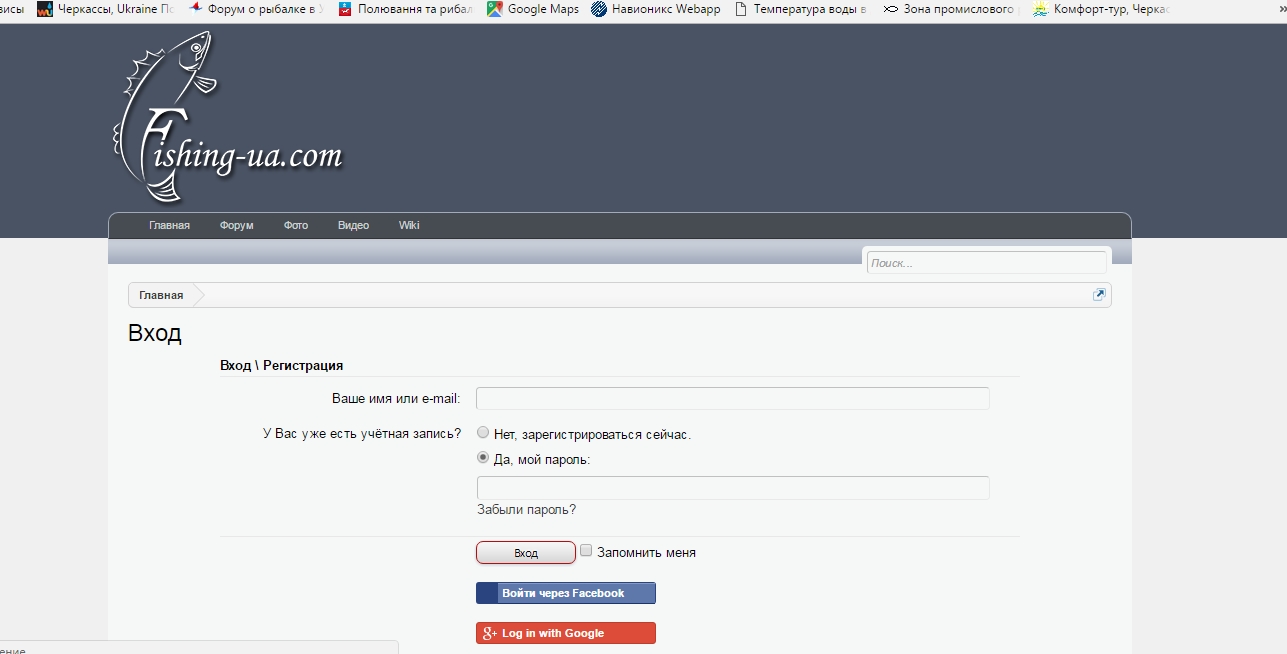This screenshot has width=1287, height=654.
Task: Open the Температура воды bookmark
Action: [x=800, y=9]
